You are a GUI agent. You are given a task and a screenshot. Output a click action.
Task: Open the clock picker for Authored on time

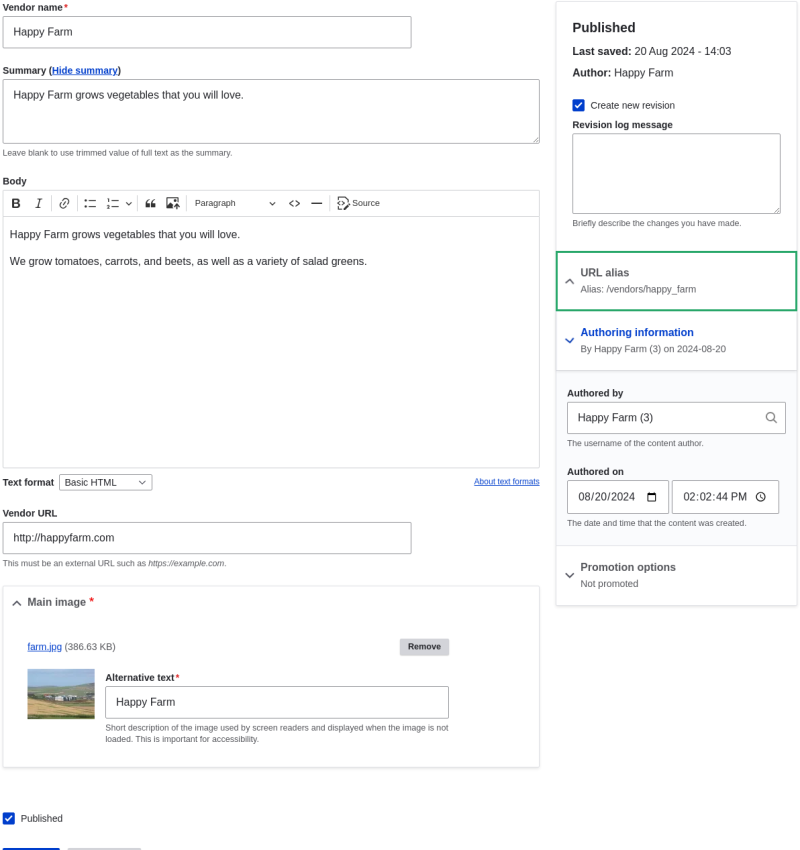tap(761, 497)
